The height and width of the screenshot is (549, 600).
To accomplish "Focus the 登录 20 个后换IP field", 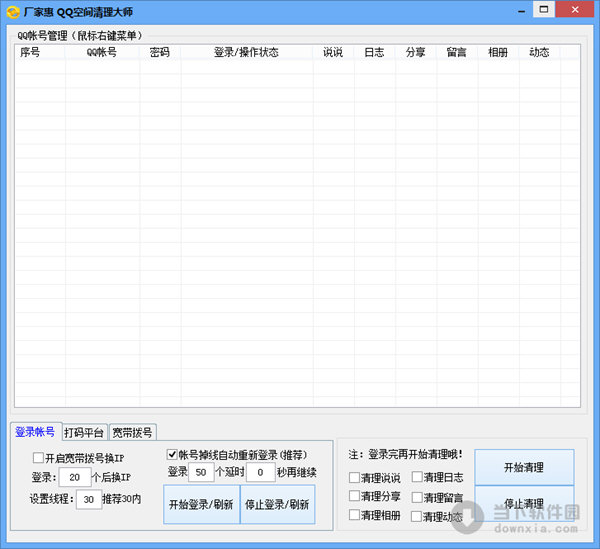I will pos(75,477).
